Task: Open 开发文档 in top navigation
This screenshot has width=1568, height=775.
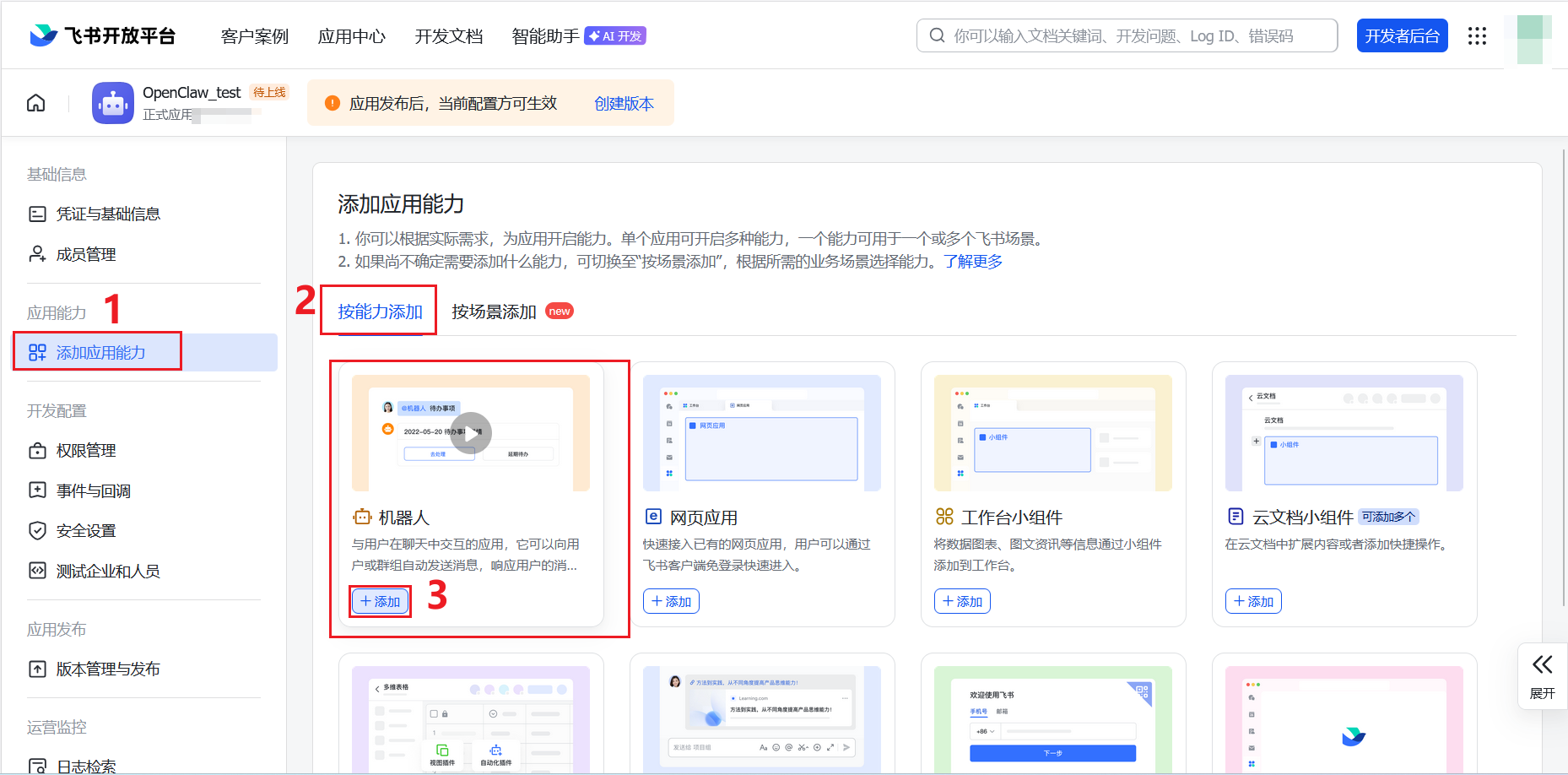Action: (449, 35)
